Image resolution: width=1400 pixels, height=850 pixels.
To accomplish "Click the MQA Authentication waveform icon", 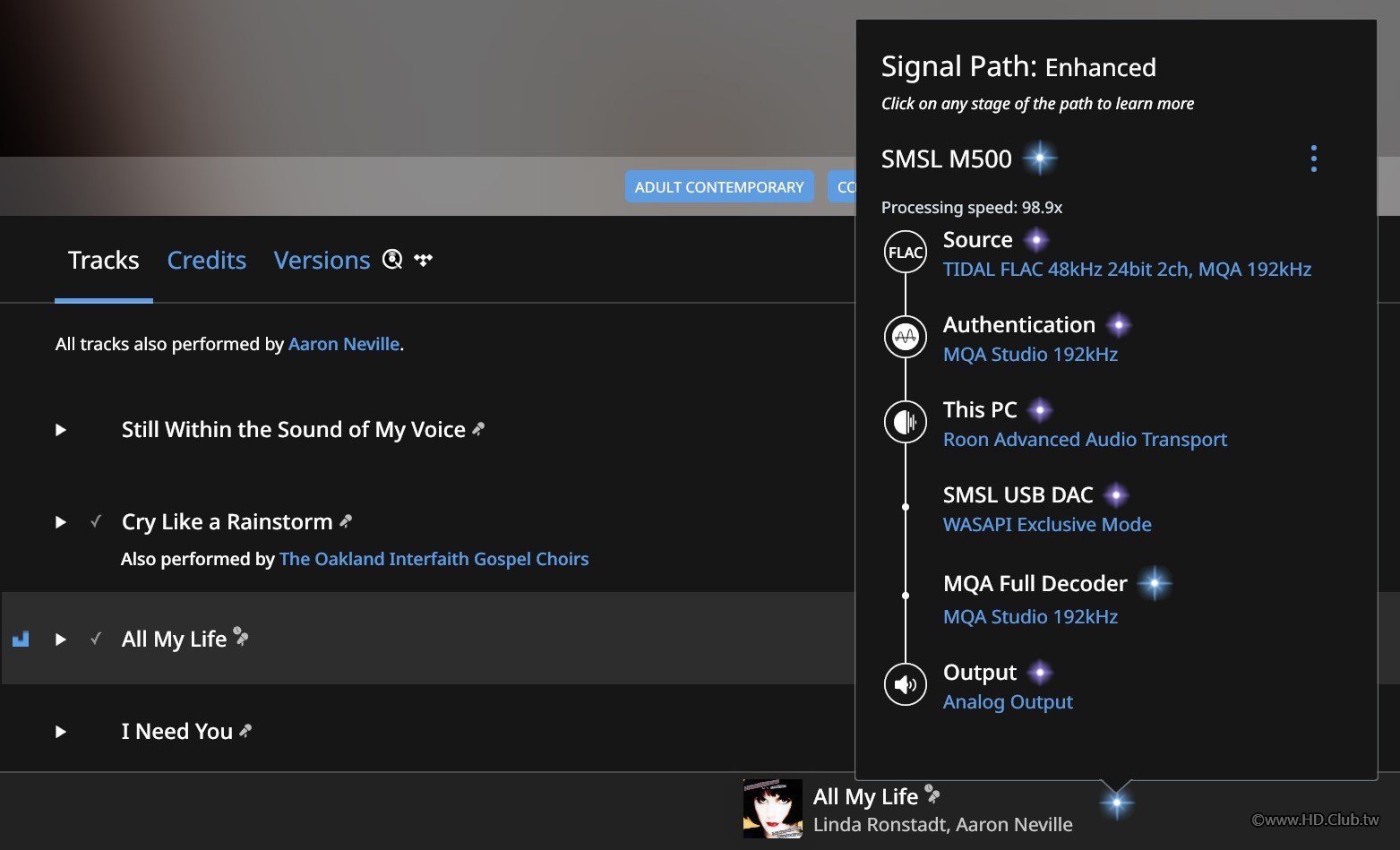I will [x=905, y=337].
